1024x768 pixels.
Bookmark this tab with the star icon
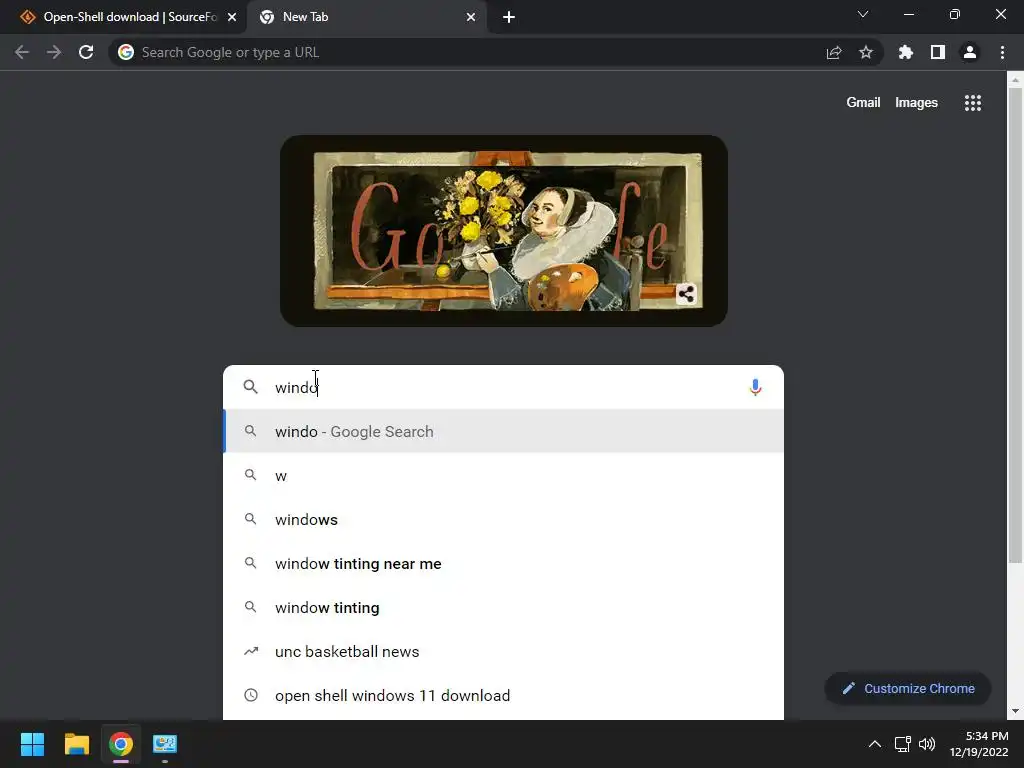[x=866, y=52]
